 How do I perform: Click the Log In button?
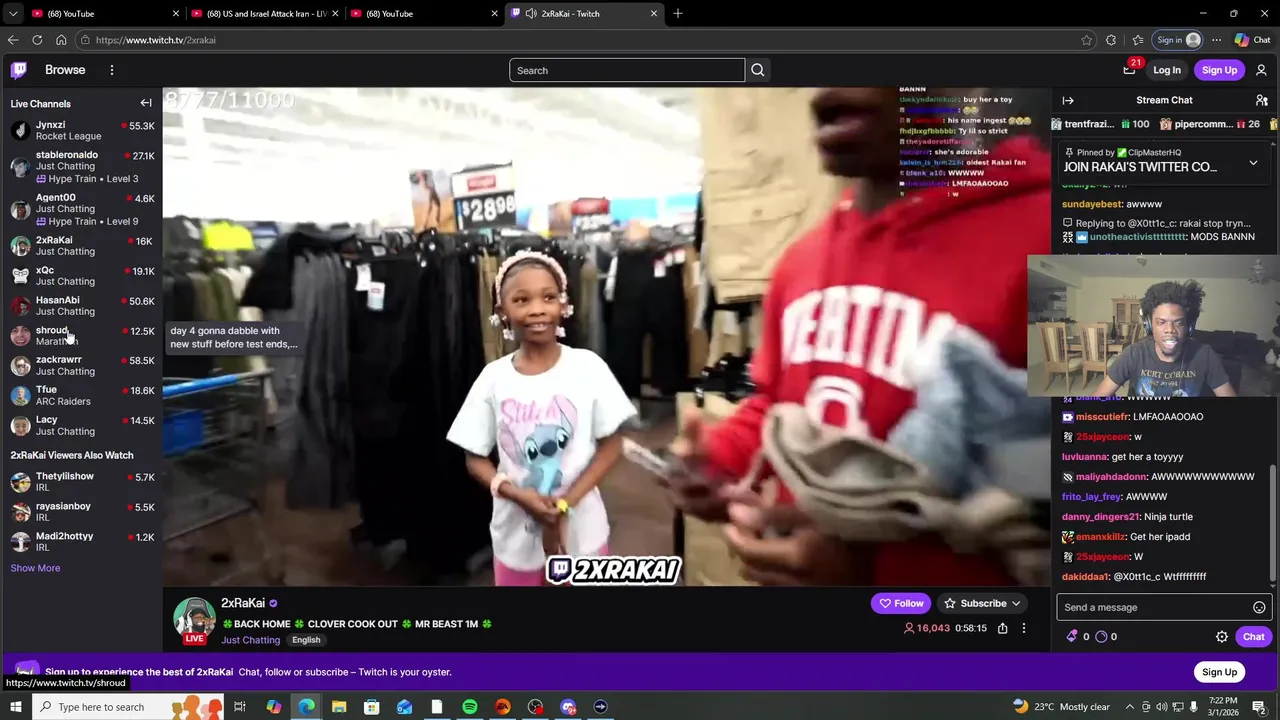coord(1167,70)
